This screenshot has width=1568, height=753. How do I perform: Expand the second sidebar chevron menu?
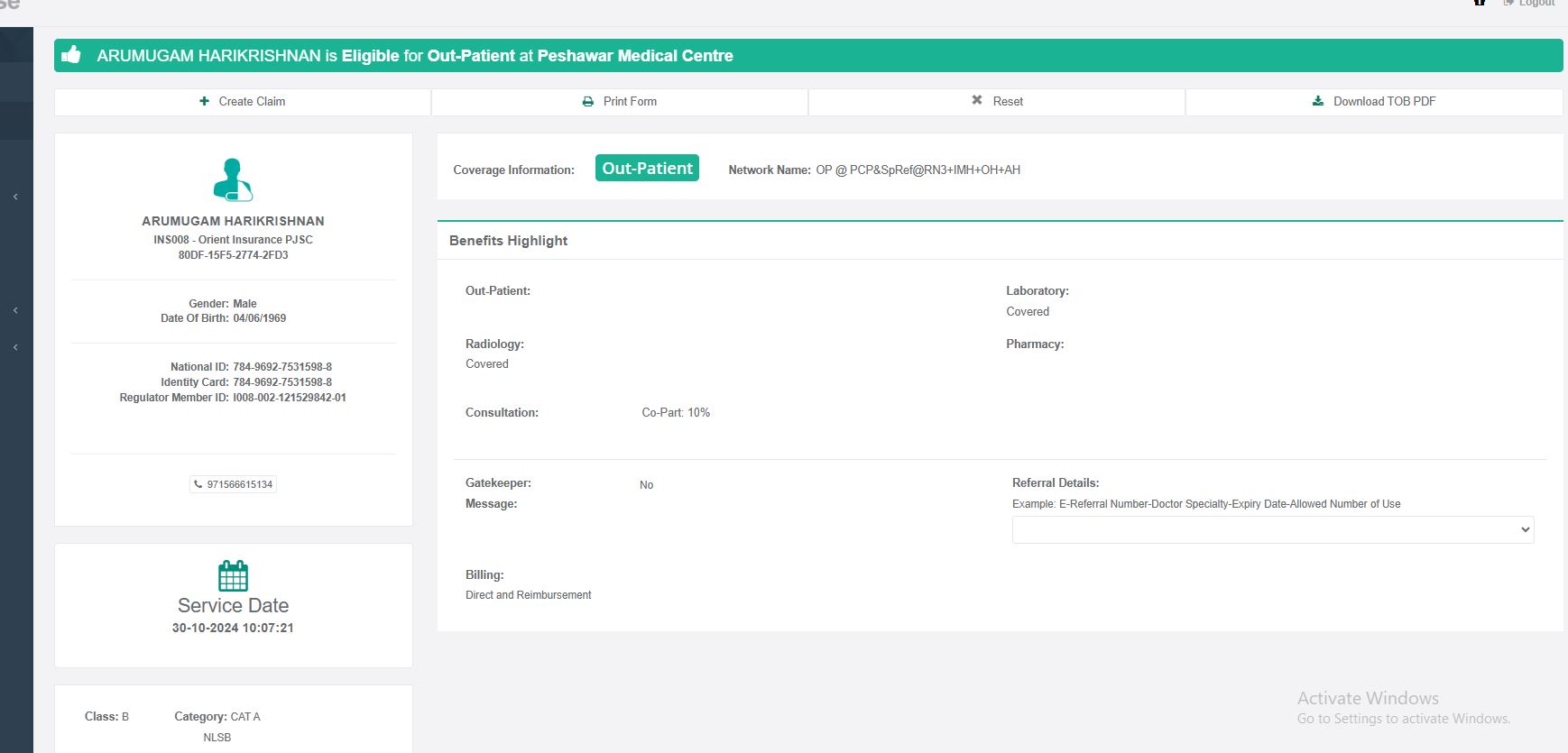15,310
